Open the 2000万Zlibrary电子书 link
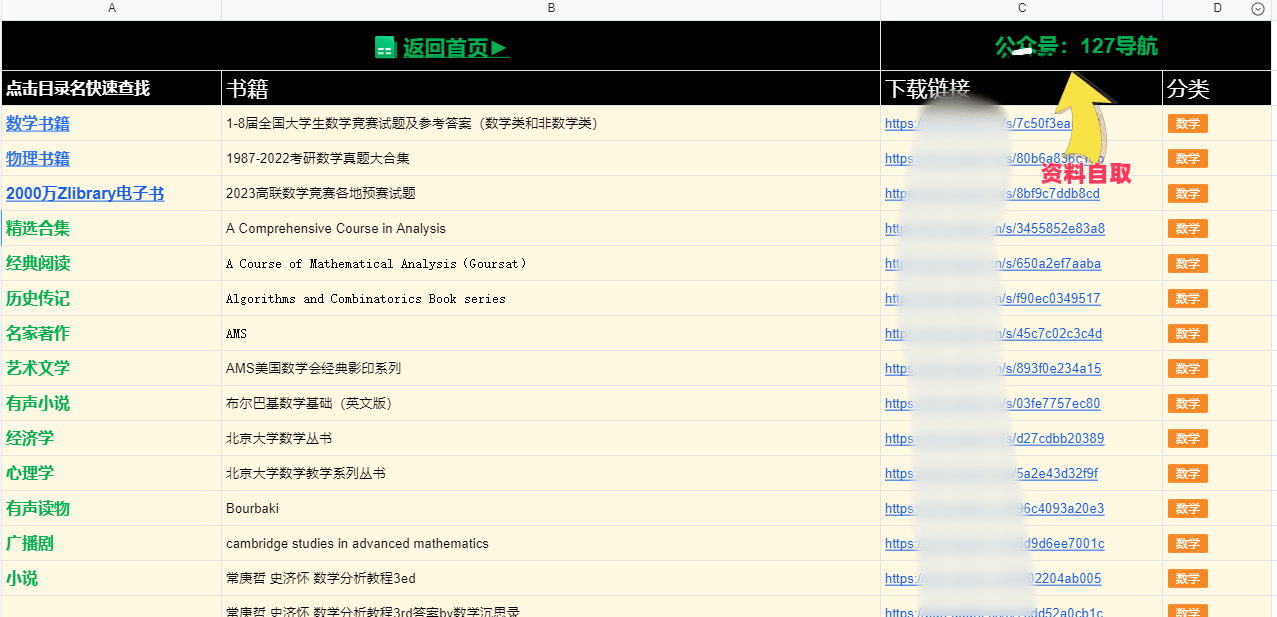 click(x=85, y=194)
